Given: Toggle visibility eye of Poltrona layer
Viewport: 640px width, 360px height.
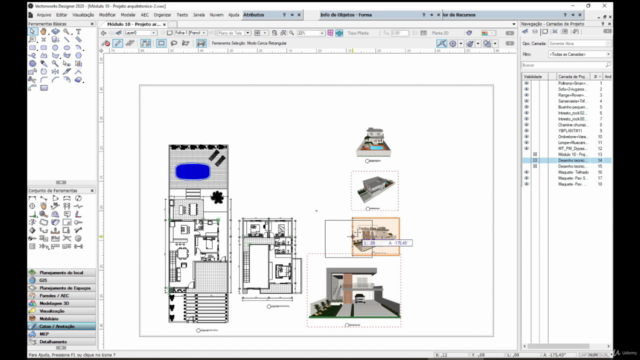Looking at the screenshot, I should tap(527, 83).
